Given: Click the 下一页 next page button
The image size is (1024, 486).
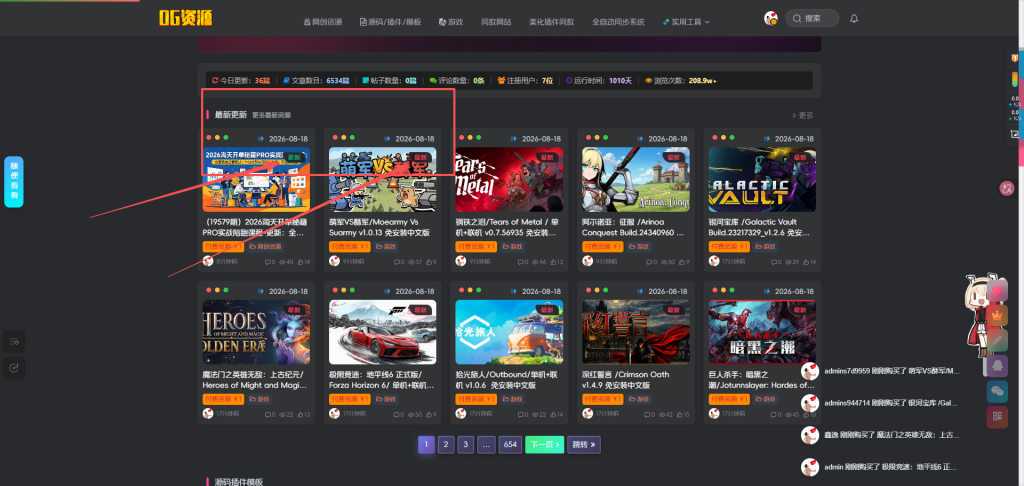Looking at the screenshot, I should coord(545,445).
